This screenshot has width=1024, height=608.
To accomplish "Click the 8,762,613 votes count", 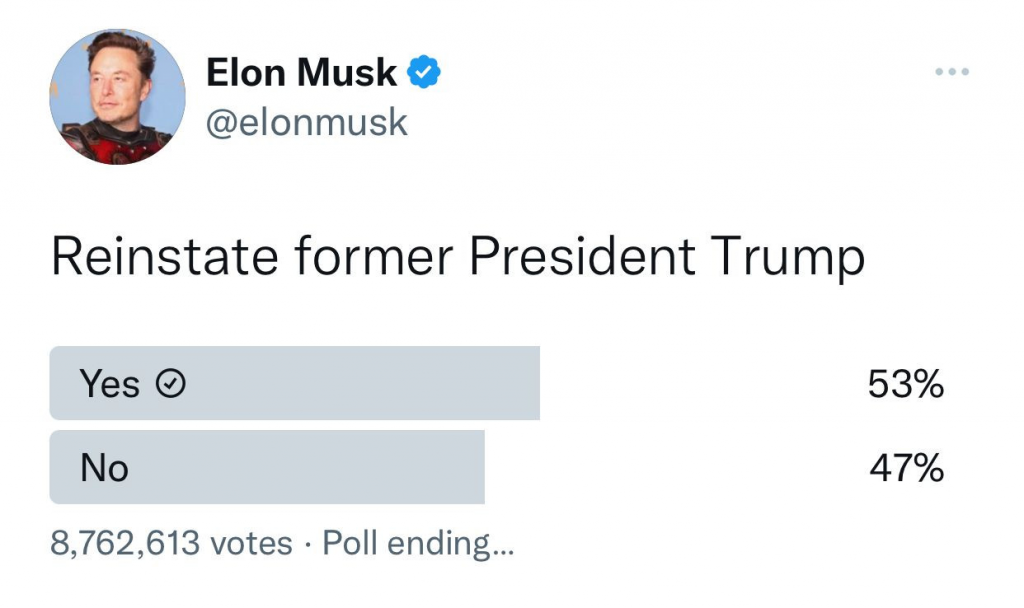I will tap(171, 544).
